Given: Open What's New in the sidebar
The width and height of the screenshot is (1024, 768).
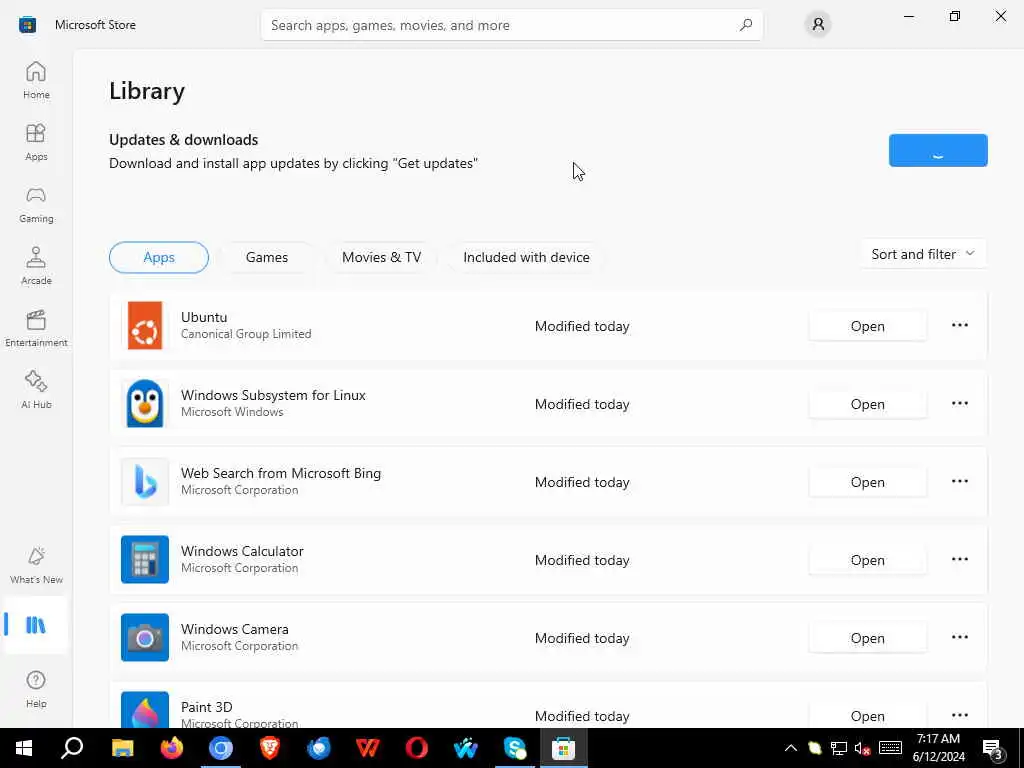Looking at the screenshot, I should (x=36, y=566).
